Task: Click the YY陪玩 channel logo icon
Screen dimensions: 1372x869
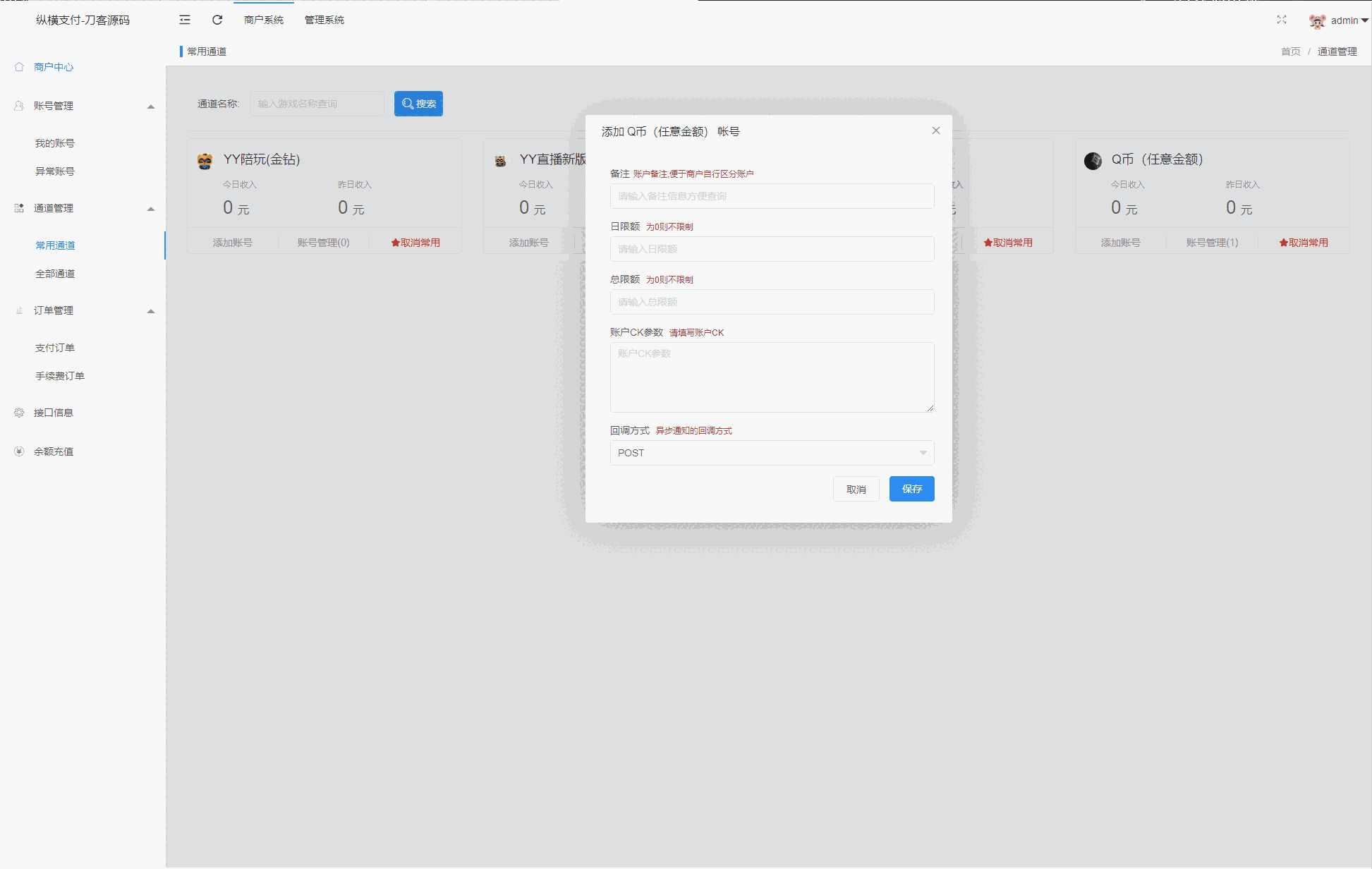Action: pos(205,161)
